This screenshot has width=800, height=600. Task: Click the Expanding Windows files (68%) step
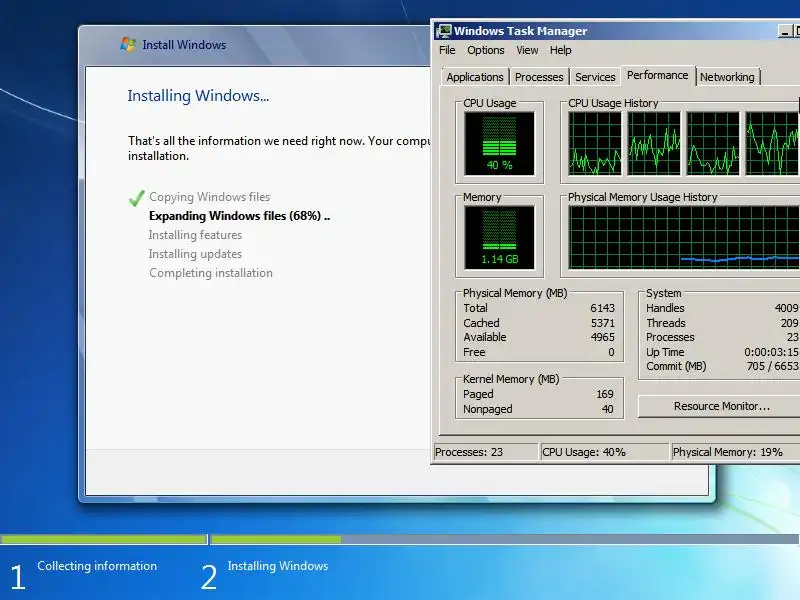[x=239, y=216]
